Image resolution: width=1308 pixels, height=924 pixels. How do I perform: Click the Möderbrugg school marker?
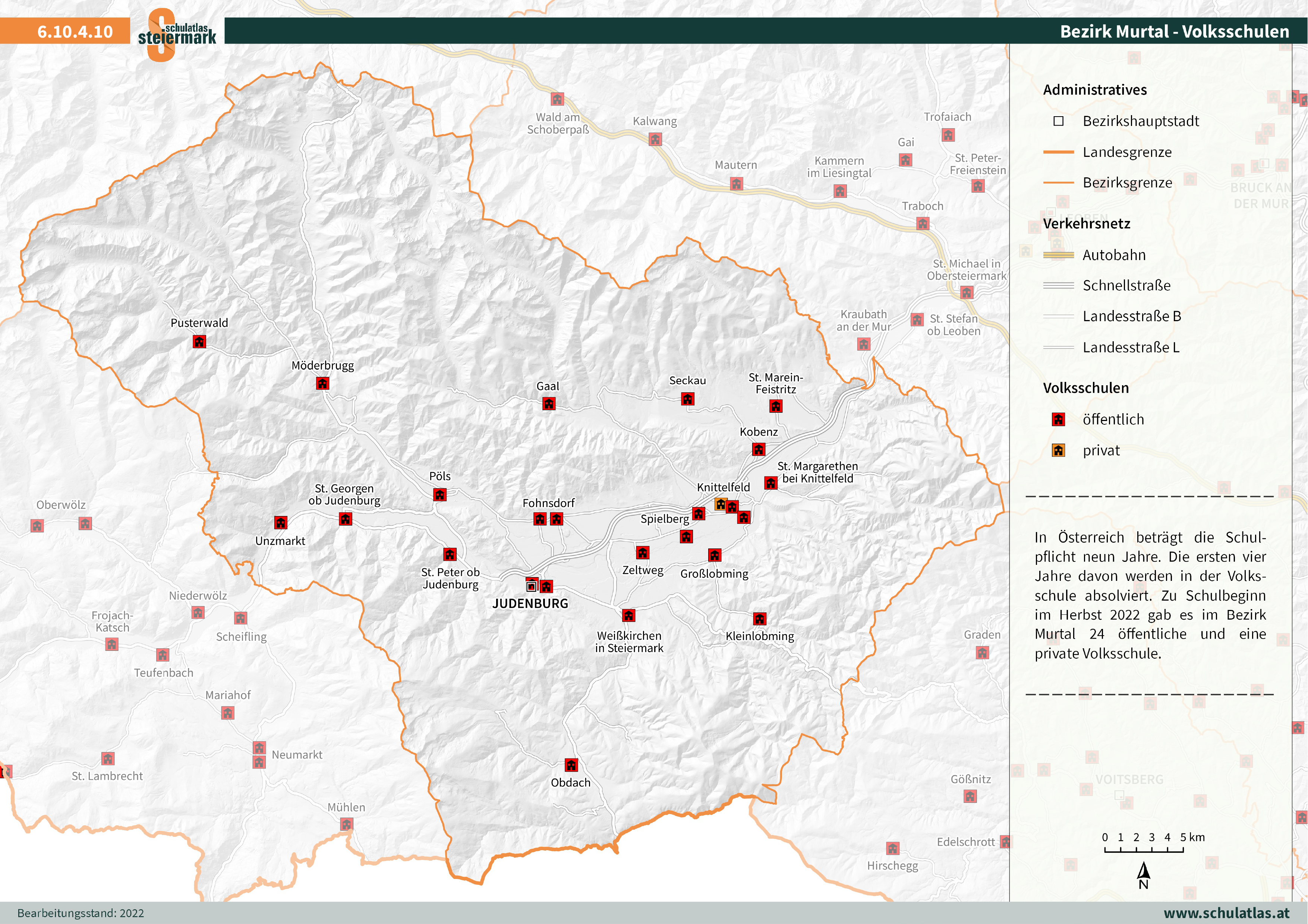(322, 384)
